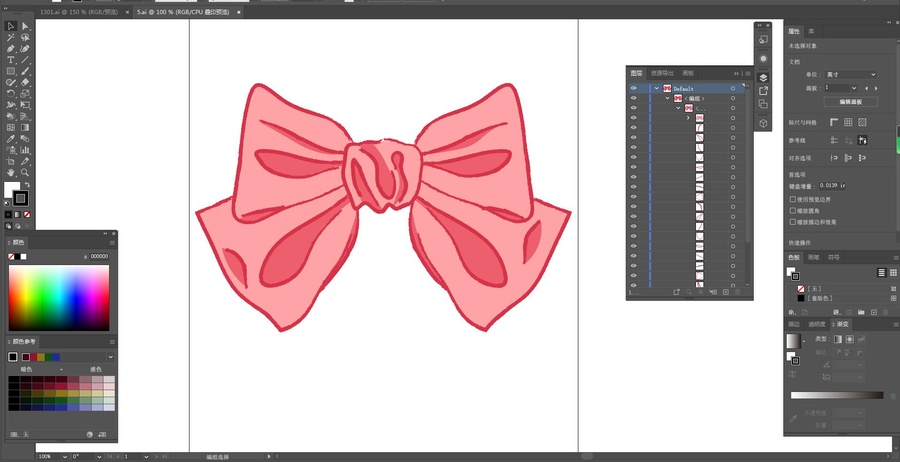
Task: Open the 3D cube icon in dock strip
Action: [763, 123]
